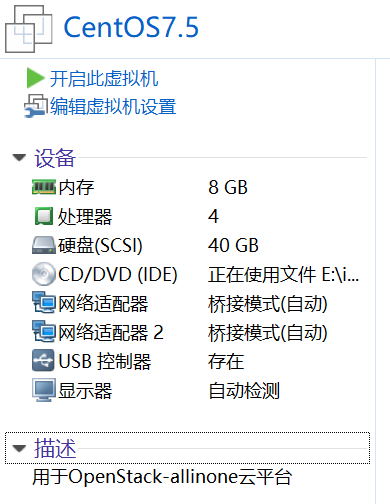Screen dimensions: 390x504
Task: Click the hard disk drive icon
Action: click(44, 245)
